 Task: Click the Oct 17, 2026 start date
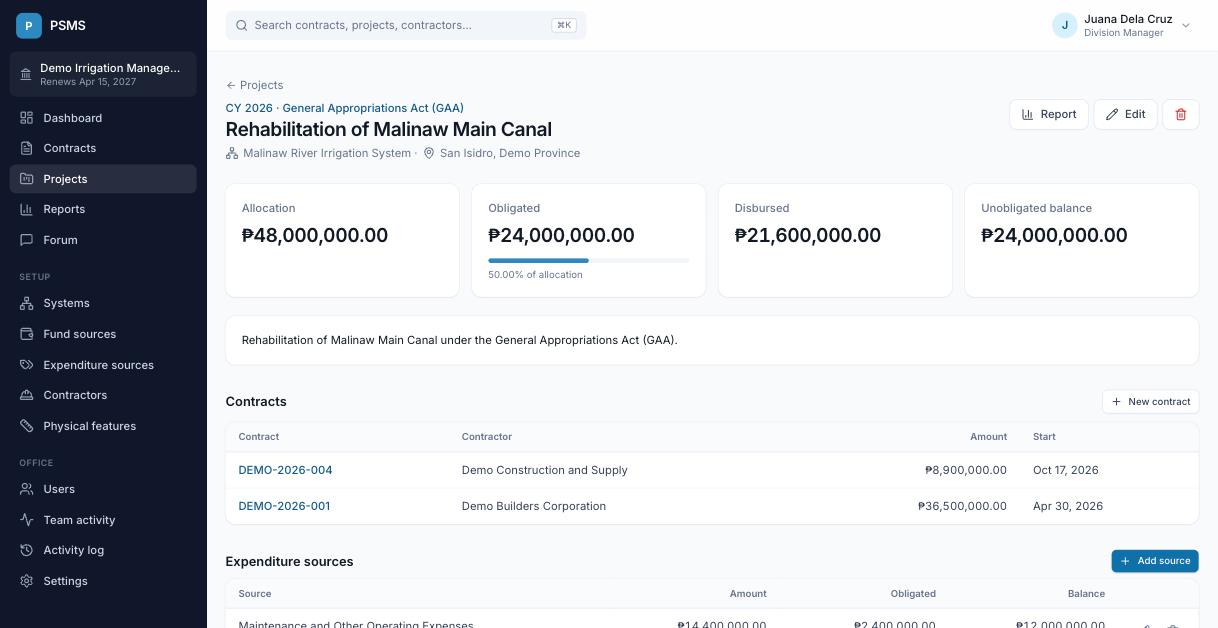1066,470
